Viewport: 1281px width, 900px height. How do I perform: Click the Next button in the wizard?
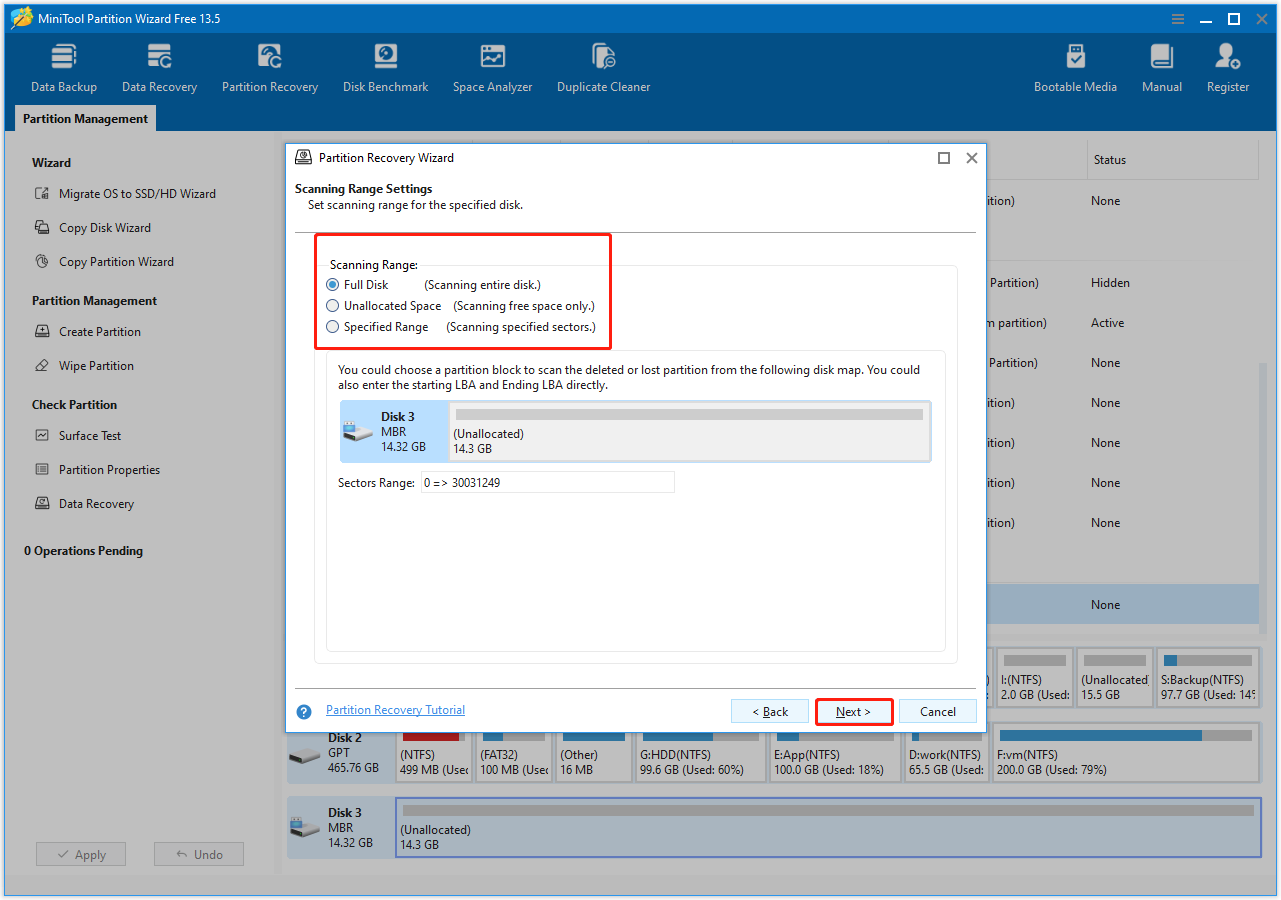853,711
